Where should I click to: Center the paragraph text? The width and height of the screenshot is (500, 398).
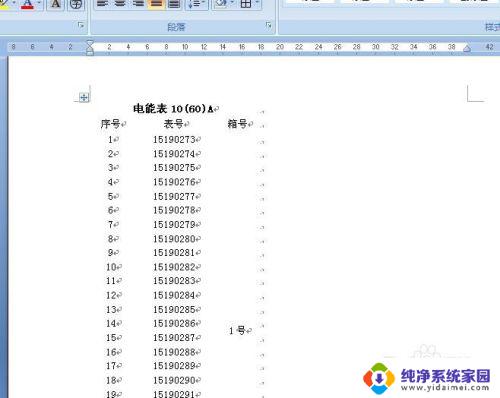(x=120, y=4)
